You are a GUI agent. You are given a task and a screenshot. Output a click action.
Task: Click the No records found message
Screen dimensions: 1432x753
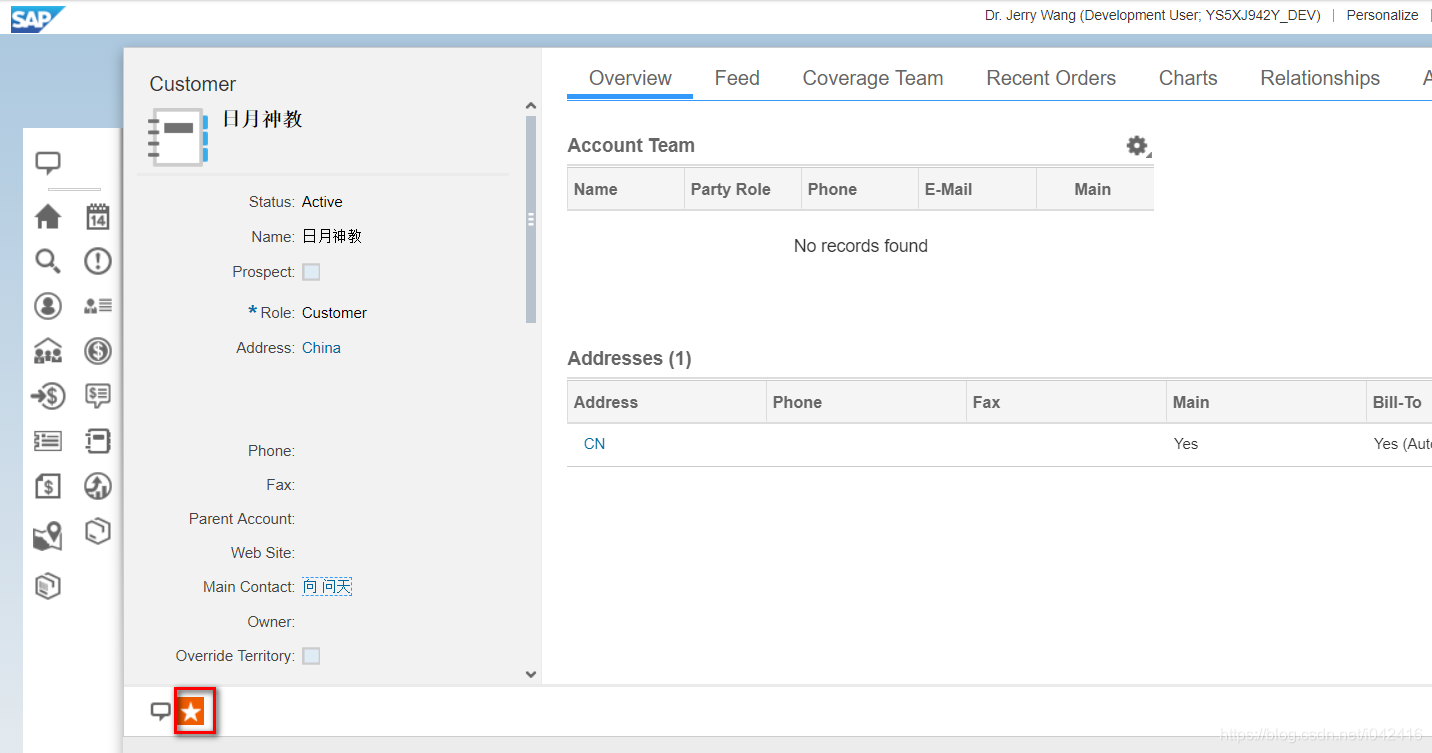click(x=860, y=246)
